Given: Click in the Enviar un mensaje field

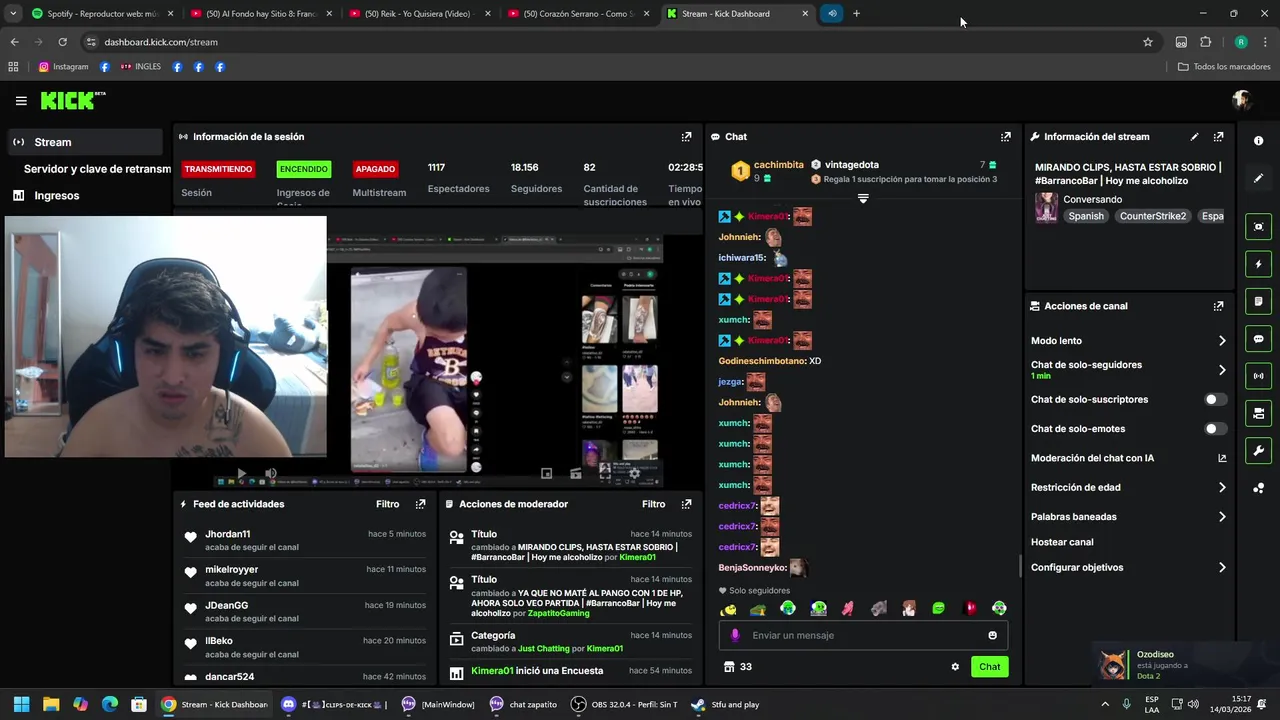Looking at the screenshot, I should pos(863,635).
